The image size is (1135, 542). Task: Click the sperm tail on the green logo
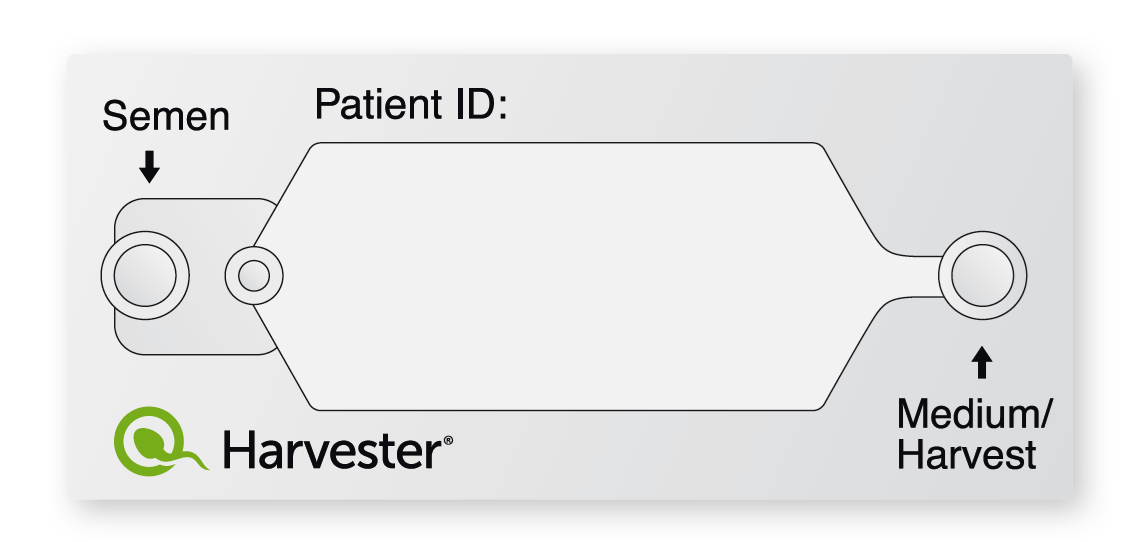pyautogui.click(x=188, y=460)
